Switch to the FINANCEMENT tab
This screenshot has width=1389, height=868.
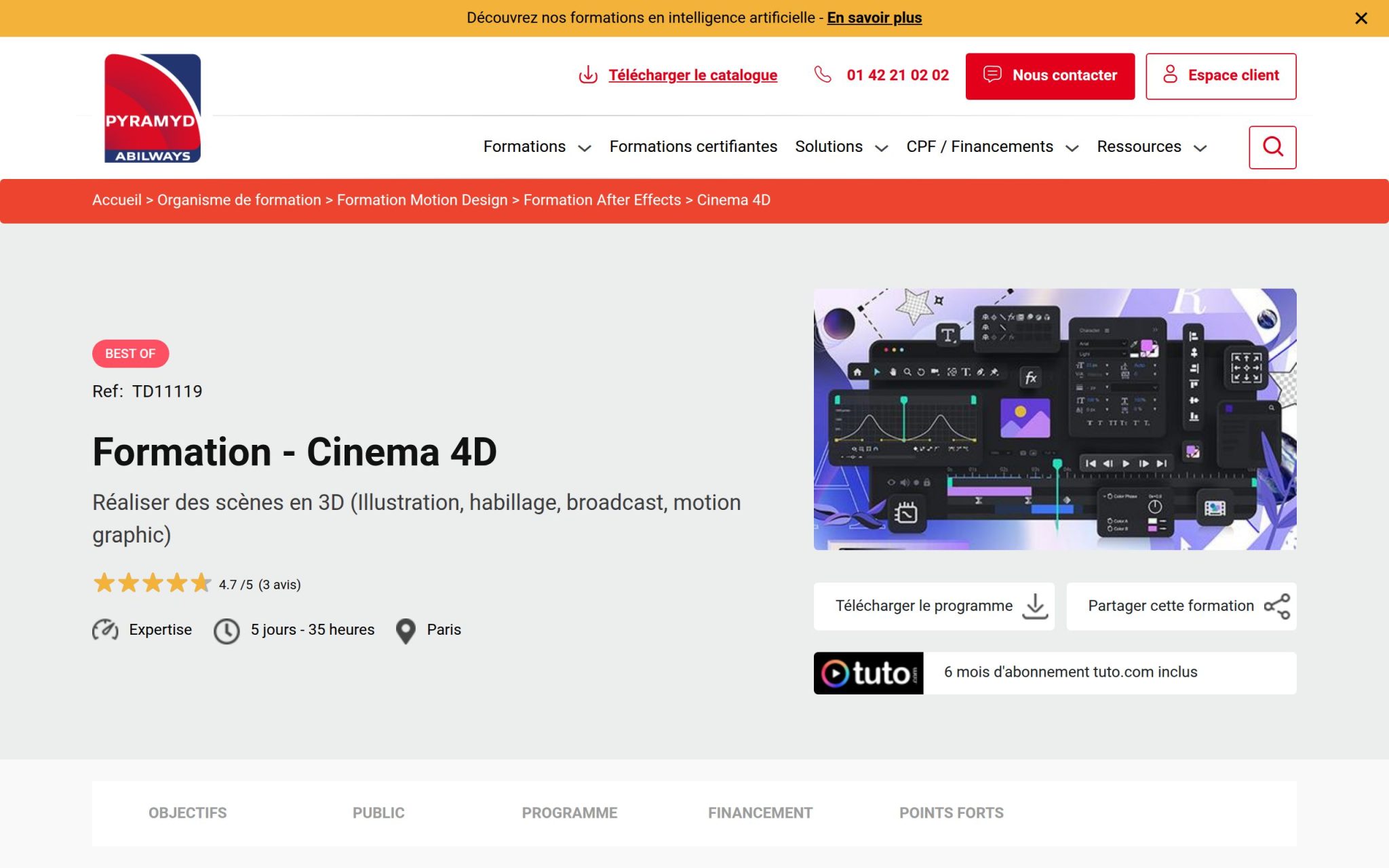pyautogui.click(x=760, y=813)
